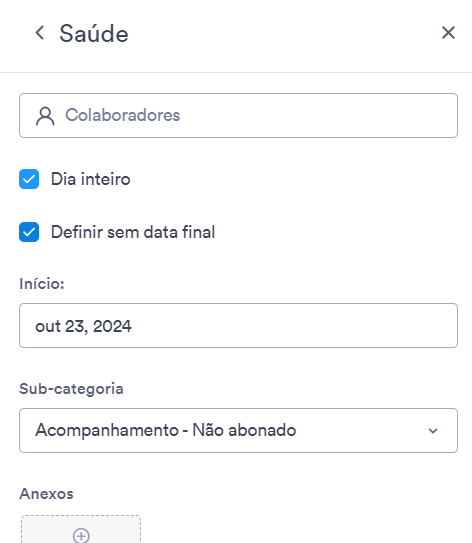Click the dropdown chevron arrow in Sub-categoria

[x=433, y=431]
